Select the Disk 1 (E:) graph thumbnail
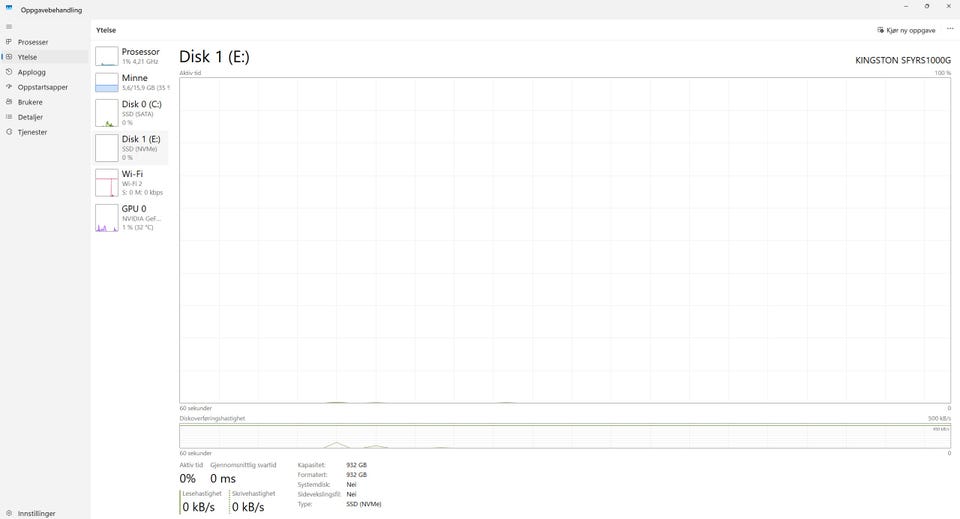This screenshot has width=960, height=519. [x=107, y=148]
